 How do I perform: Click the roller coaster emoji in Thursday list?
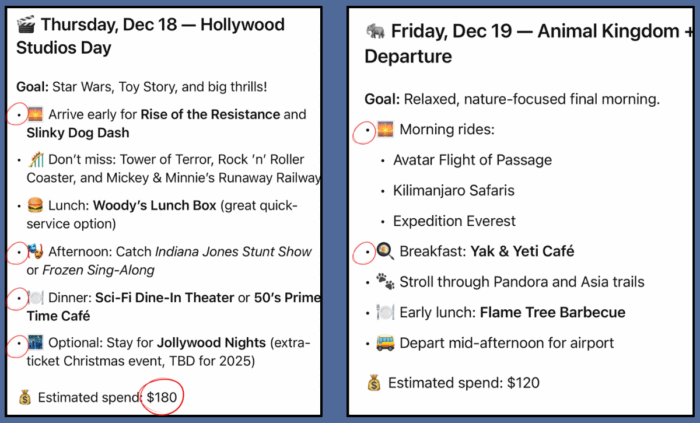35,160
